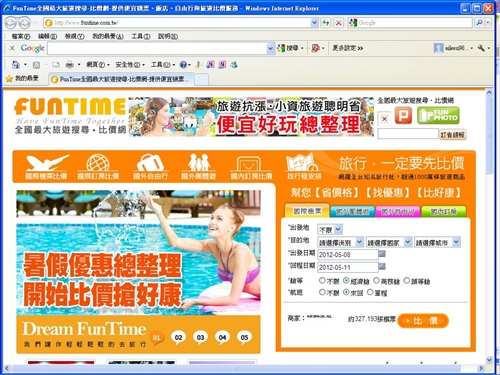Click the browser Forward arrow button
Screen dimensions: 500x375
coord(24,23)
